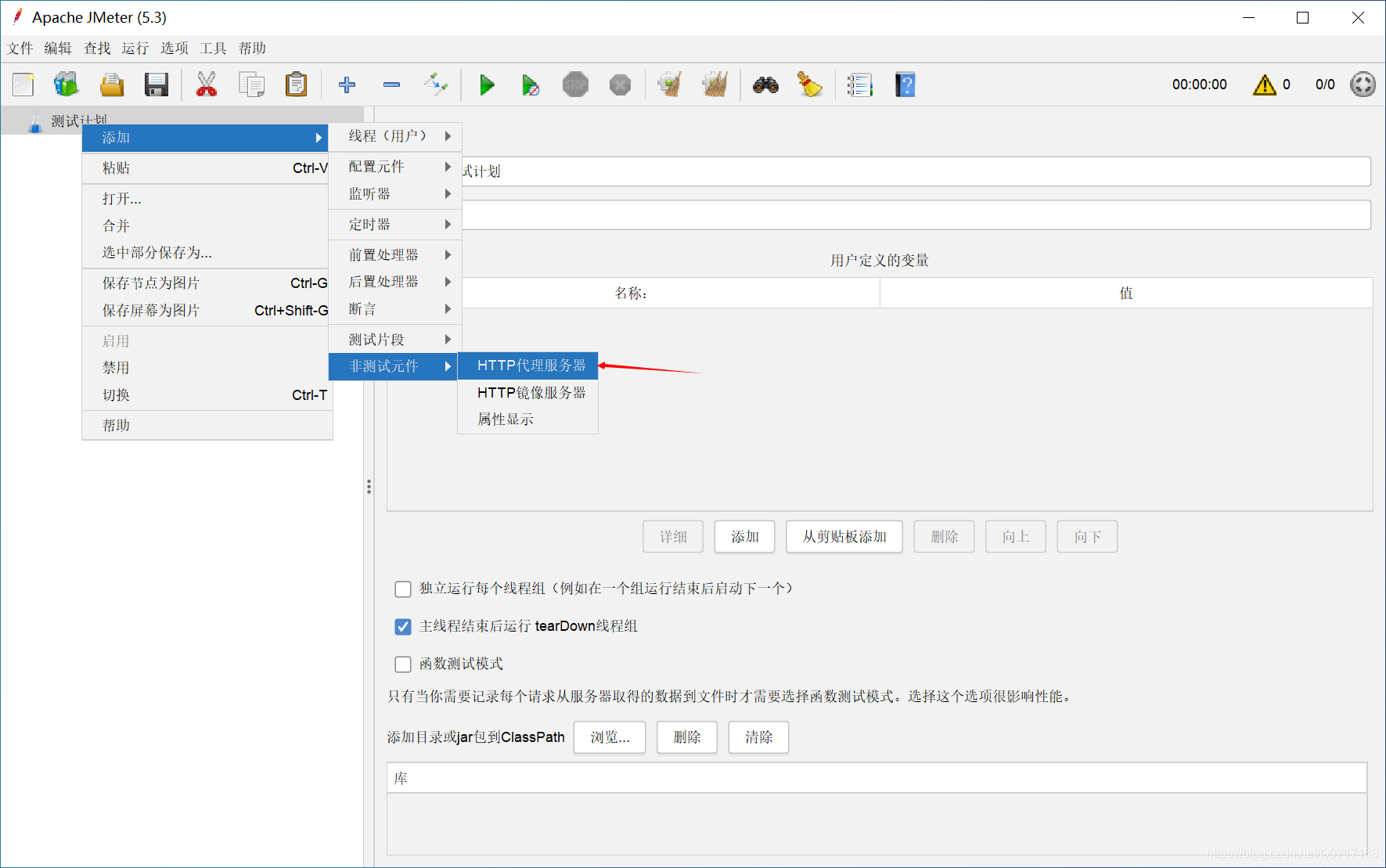Click the Copy icon in toolbar

click(251, 85)
